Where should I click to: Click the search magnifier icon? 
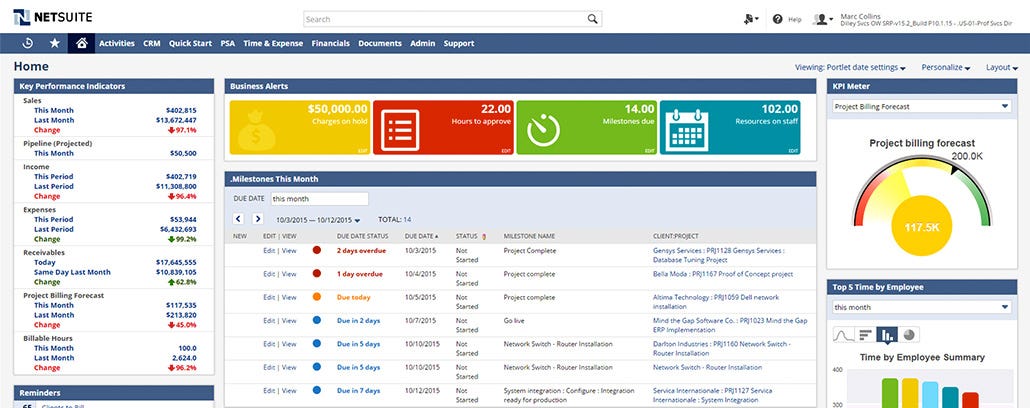point(593,19)
